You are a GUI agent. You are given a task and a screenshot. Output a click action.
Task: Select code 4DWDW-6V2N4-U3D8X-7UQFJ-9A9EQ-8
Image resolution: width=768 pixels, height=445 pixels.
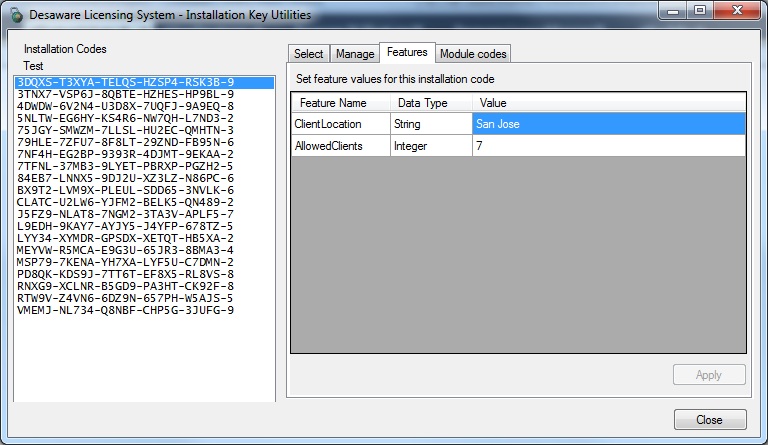(x=144, y=106)
